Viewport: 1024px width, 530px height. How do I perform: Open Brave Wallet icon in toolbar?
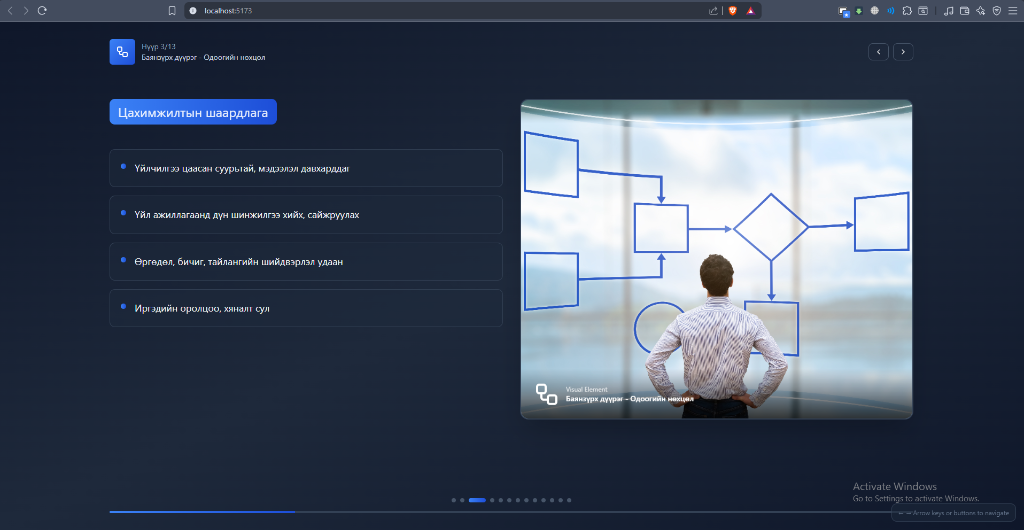click(x=965, y=10)
